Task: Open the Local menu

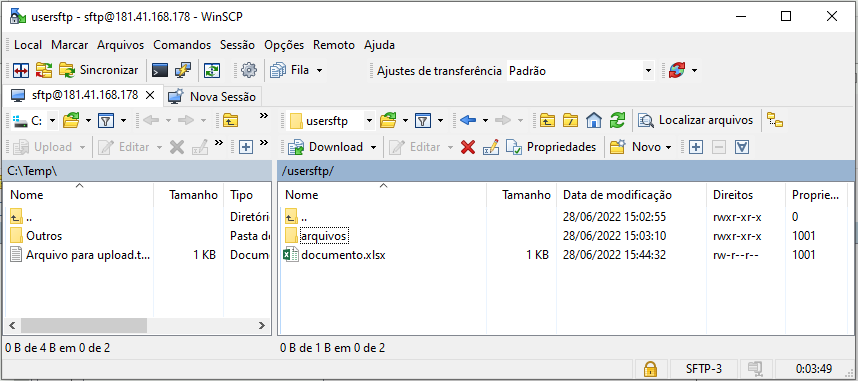Action: (x=28, y=45)
